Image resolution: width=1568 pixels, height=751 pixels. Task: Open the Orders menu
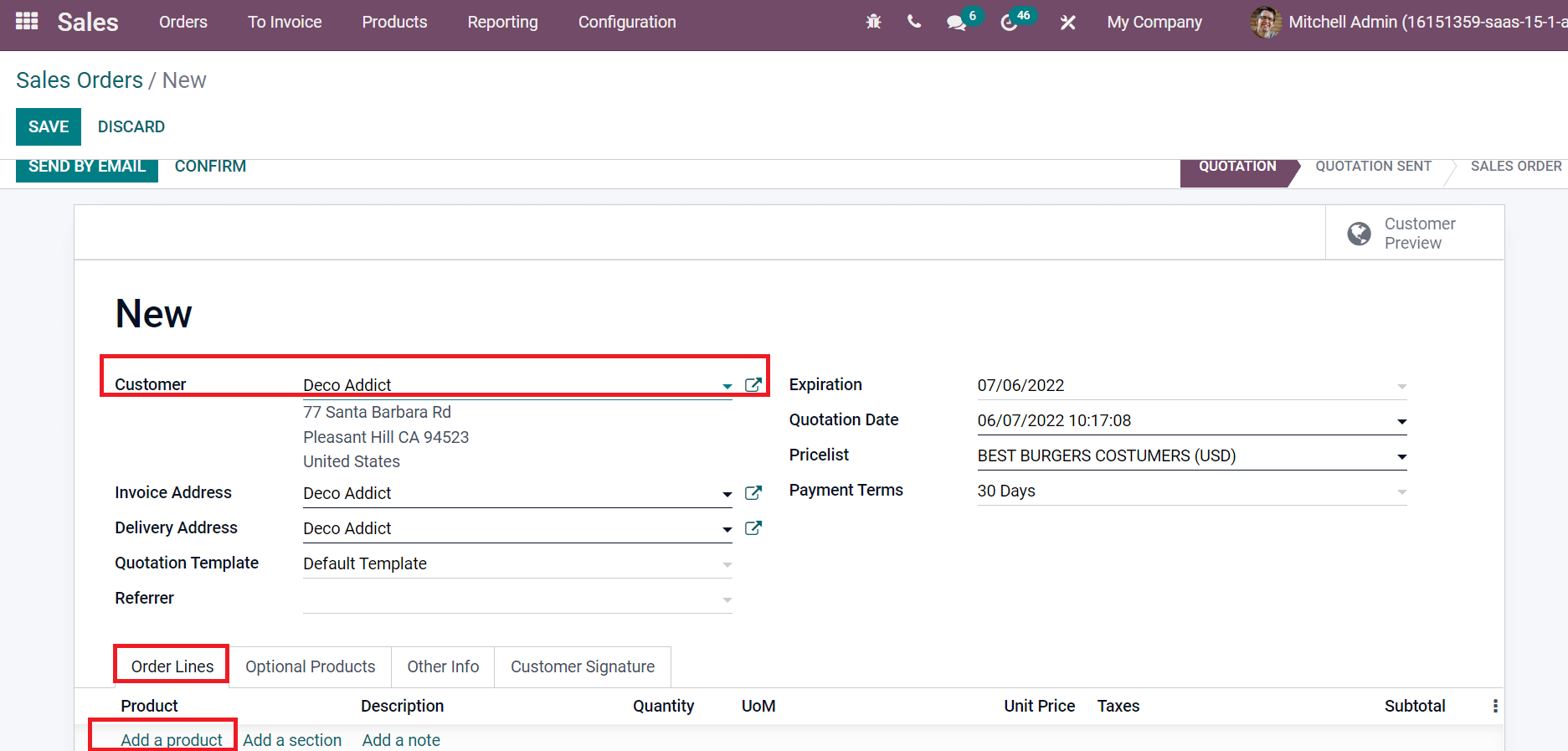tap(183, 22)
